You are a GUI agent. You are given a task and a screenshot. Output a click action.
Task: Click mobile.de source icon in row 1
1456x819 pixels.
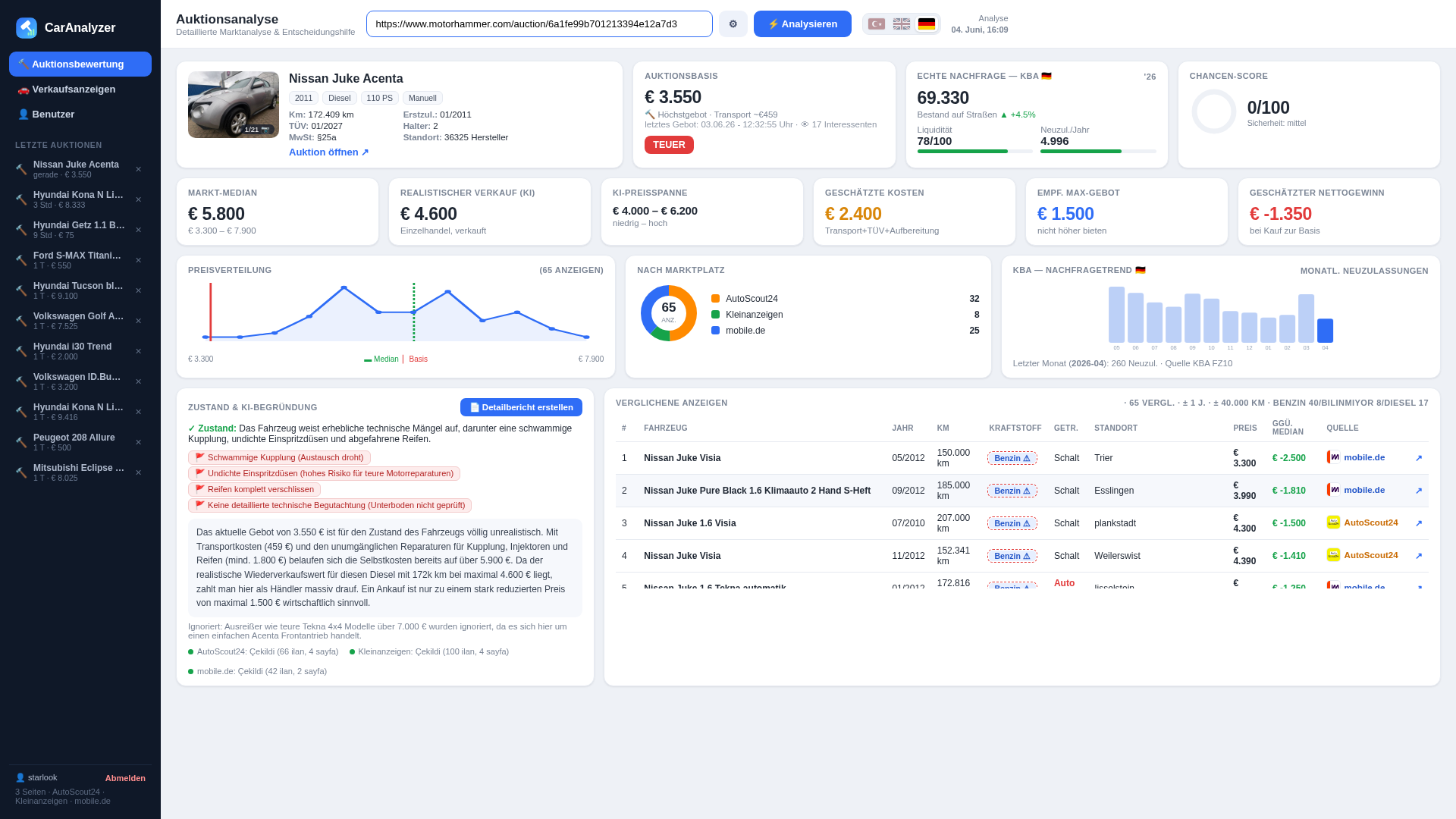click(1333, 457)
